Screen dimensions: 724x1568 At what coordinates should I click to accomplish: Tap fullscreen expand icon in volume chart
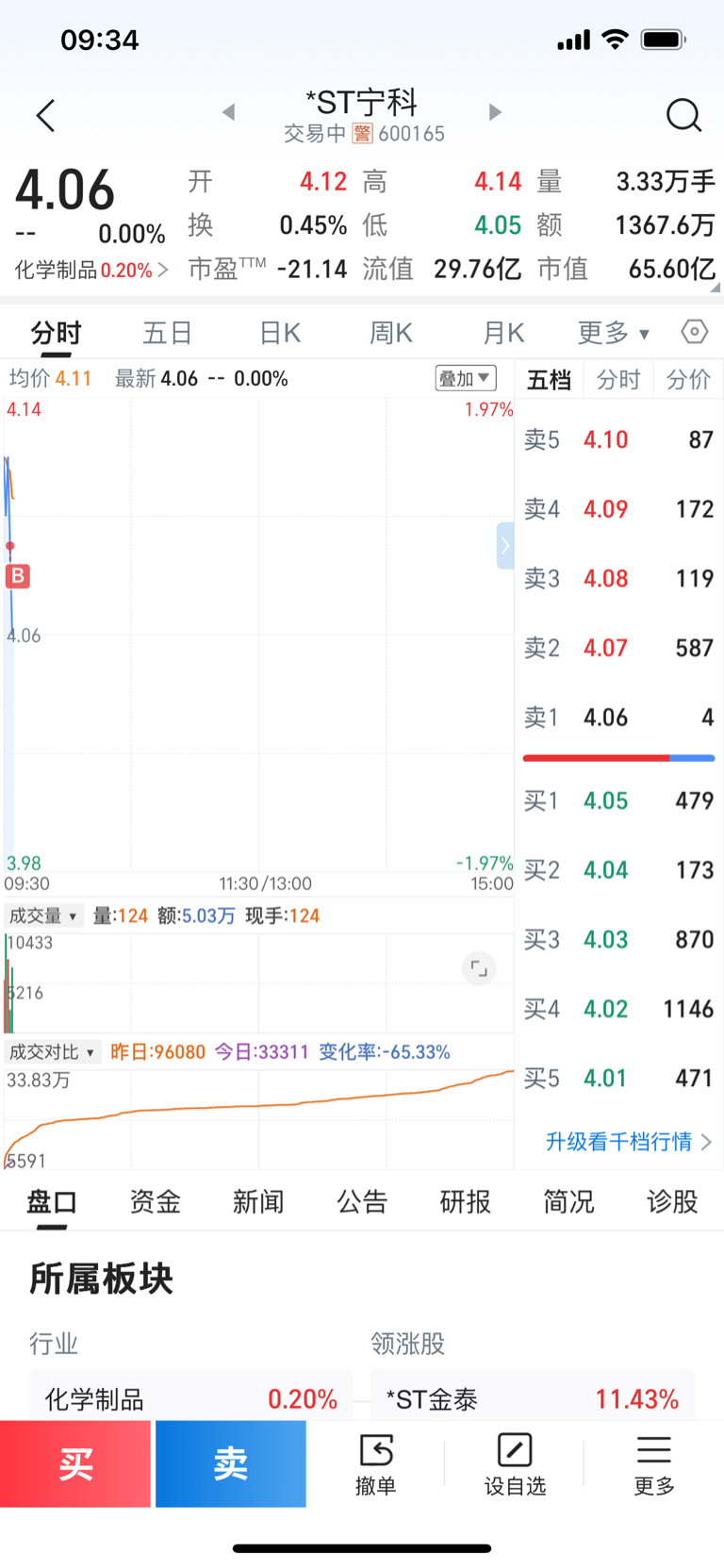coord(479,968)
